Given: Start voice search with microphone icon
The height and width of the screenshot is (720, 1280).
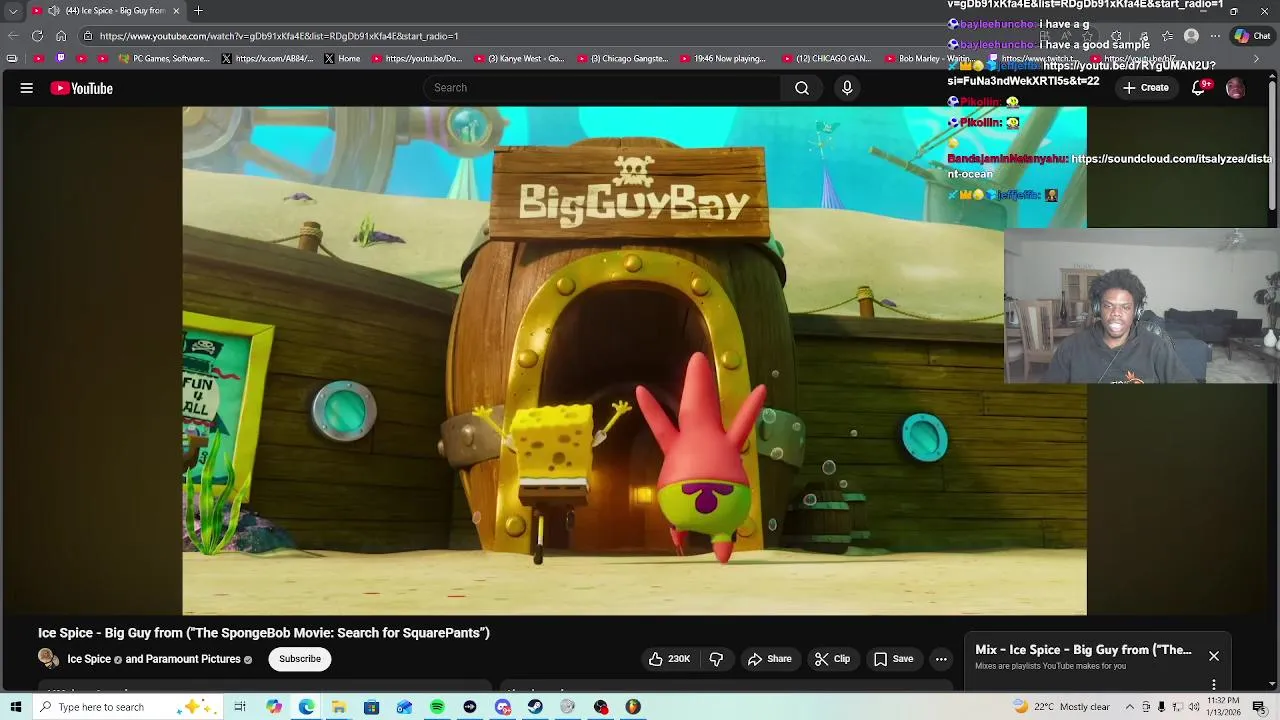Looking at the screenshot, I should pyautogui.click(x=847, y=88).
